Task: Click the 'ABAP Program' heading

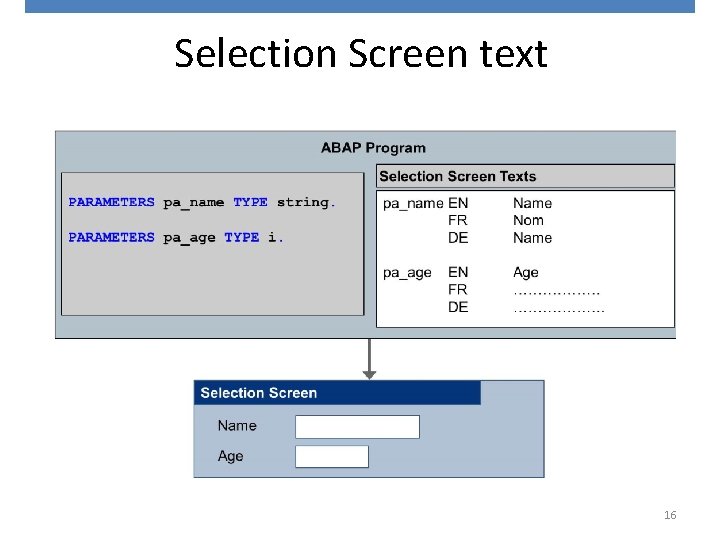Action: coord(373,148)
